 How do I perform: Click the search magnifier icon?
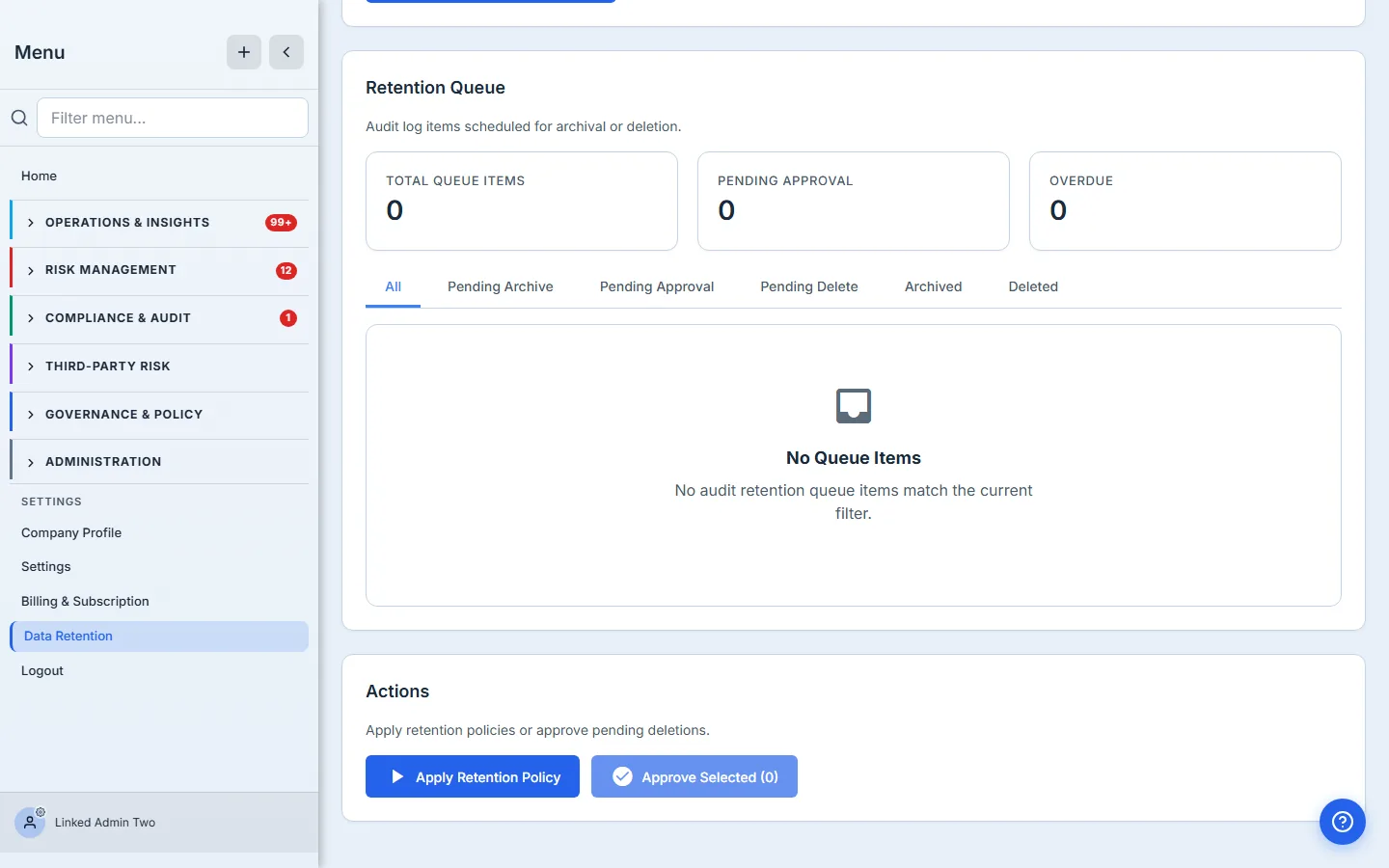coord(19,118)
